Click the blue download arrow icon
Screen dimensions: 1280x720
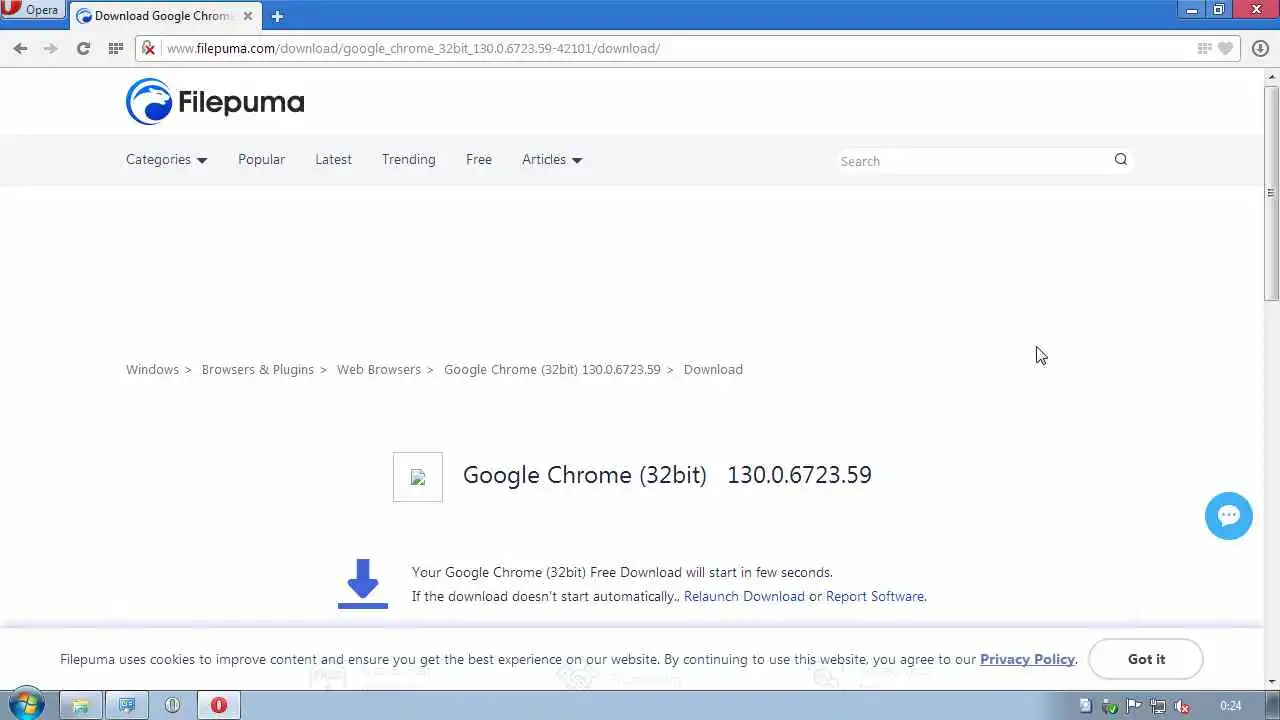point(362,584)
